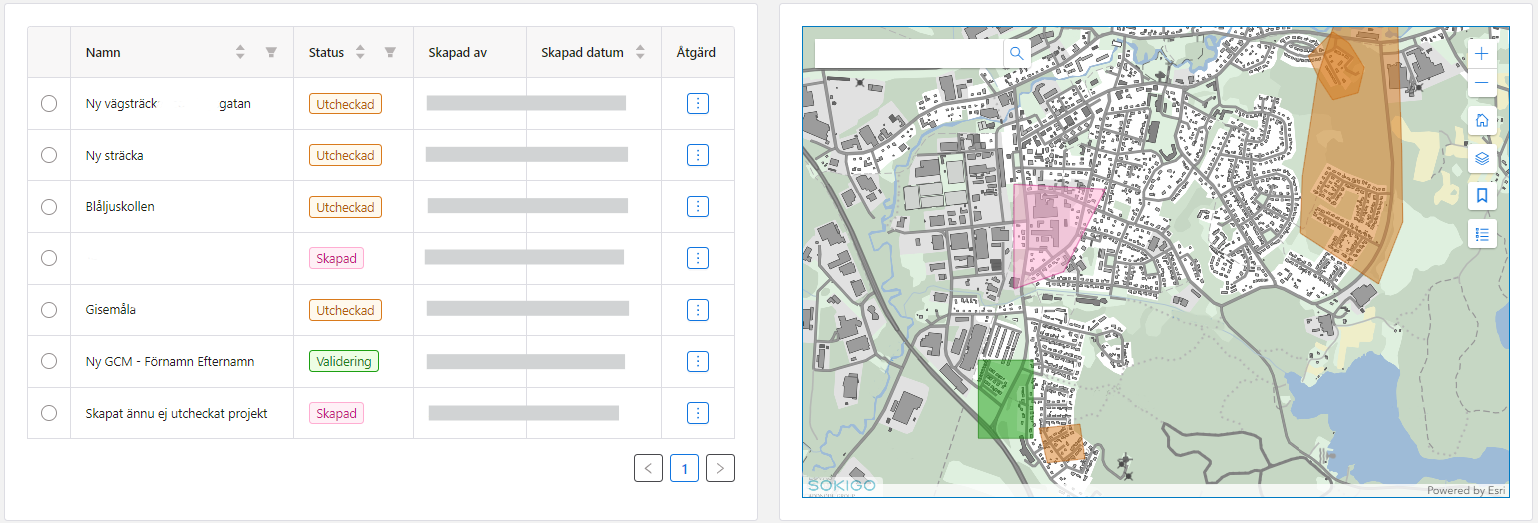Show the map legend list
Screen dimensions: 1538x523
(x=1481, y=235)
